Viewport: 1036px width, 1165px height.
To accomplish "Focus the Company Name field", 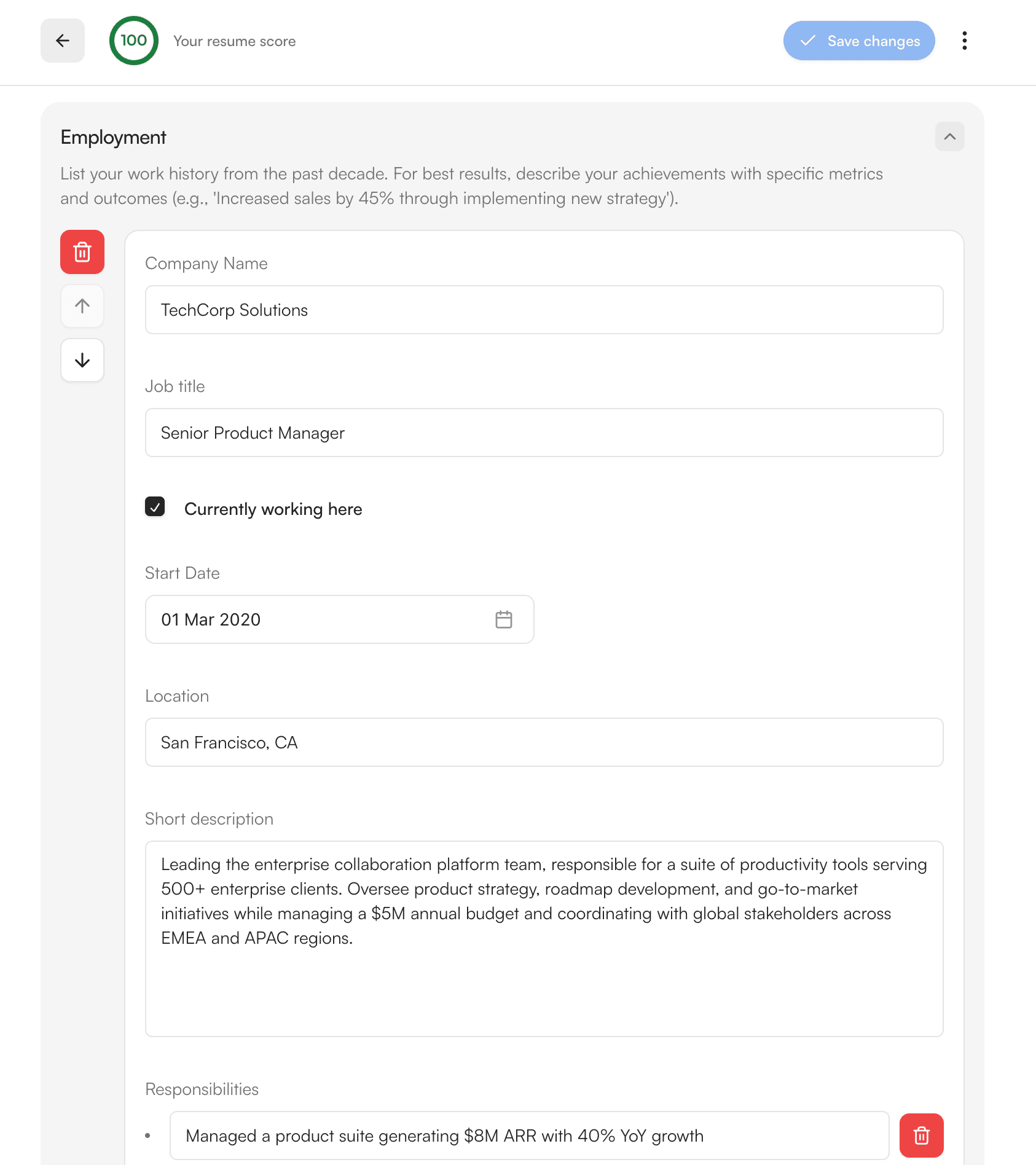I will (x=544, y=310).
